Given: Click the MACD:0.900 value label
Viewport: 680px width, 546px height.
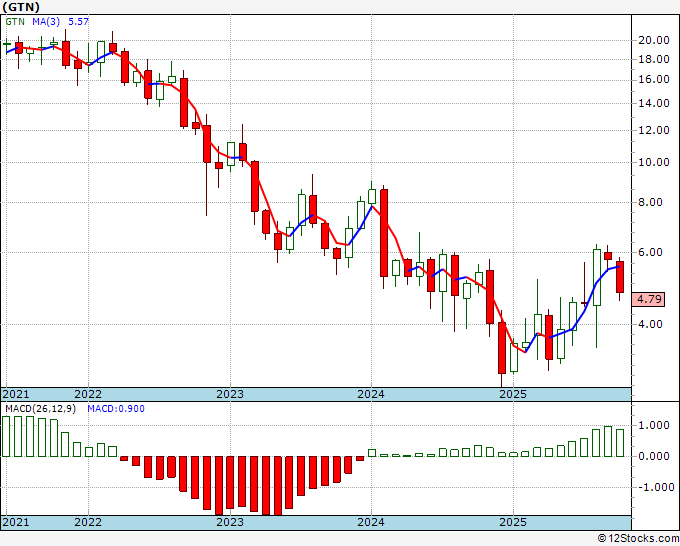Looking at the screenshot, I should click(116, 409).
